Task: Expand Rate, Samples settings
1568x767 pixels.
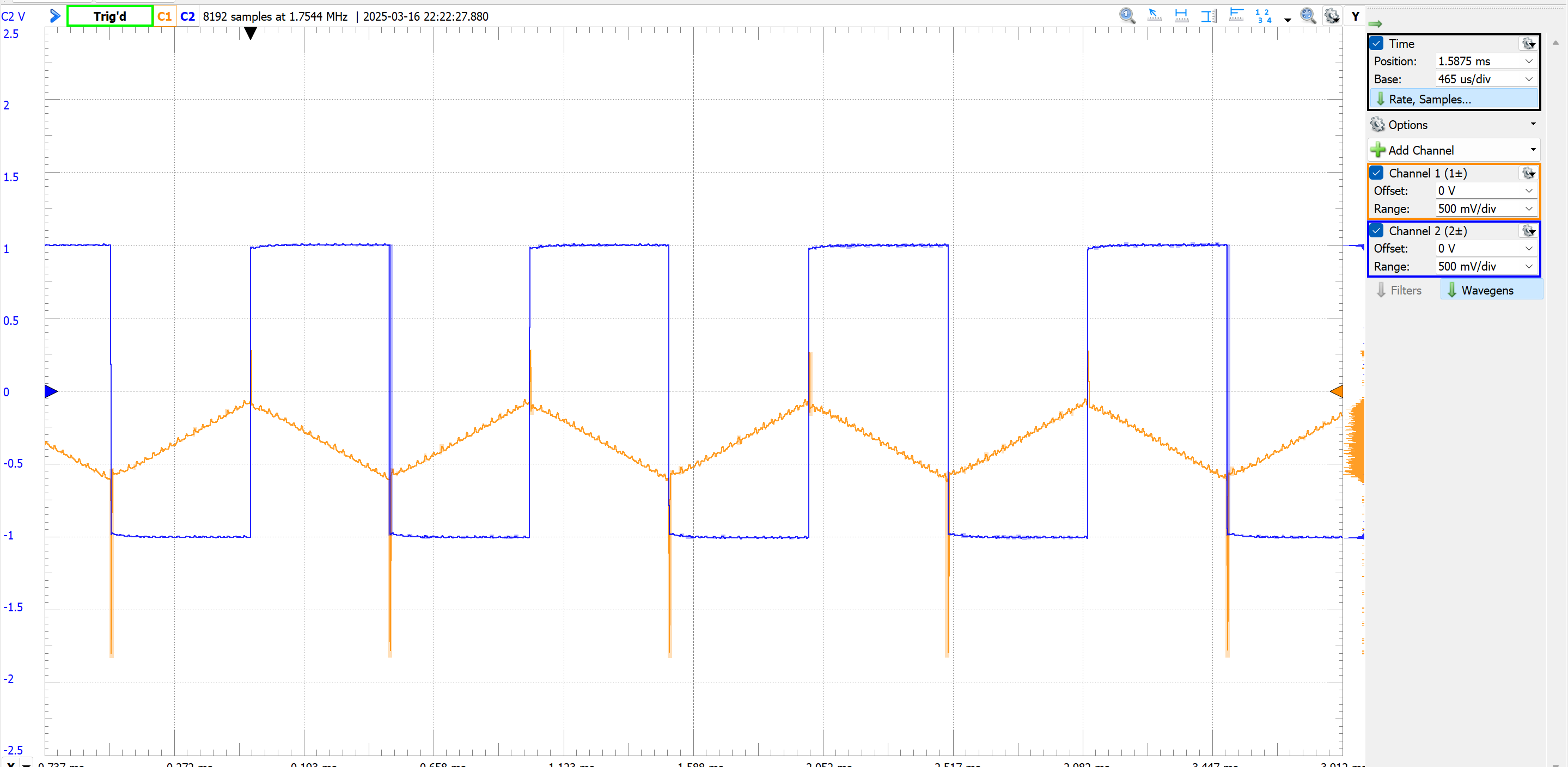Action: tap(1429, 99)
